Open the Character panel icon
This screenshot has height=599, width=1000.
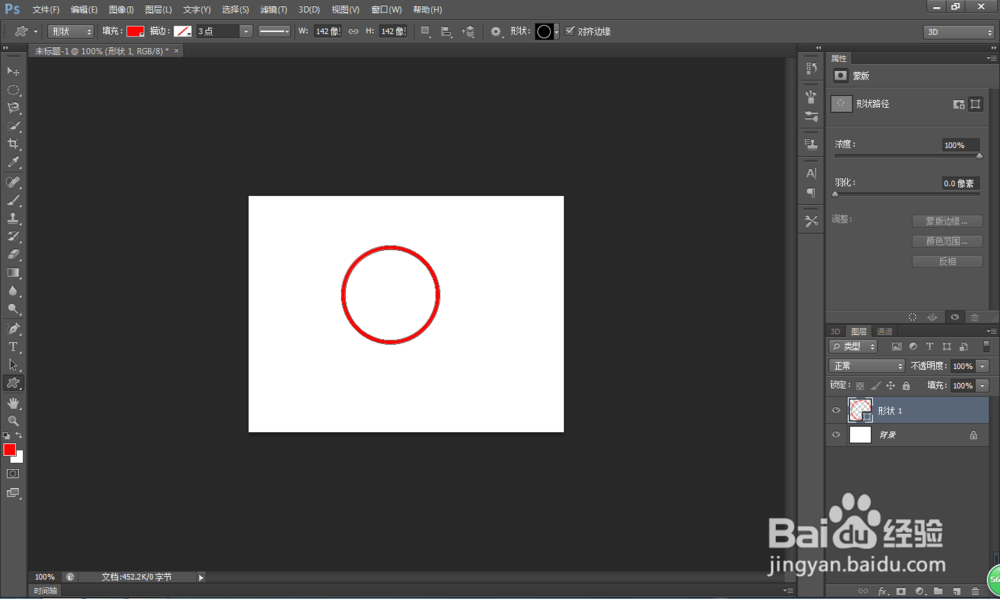pos(811,173)
